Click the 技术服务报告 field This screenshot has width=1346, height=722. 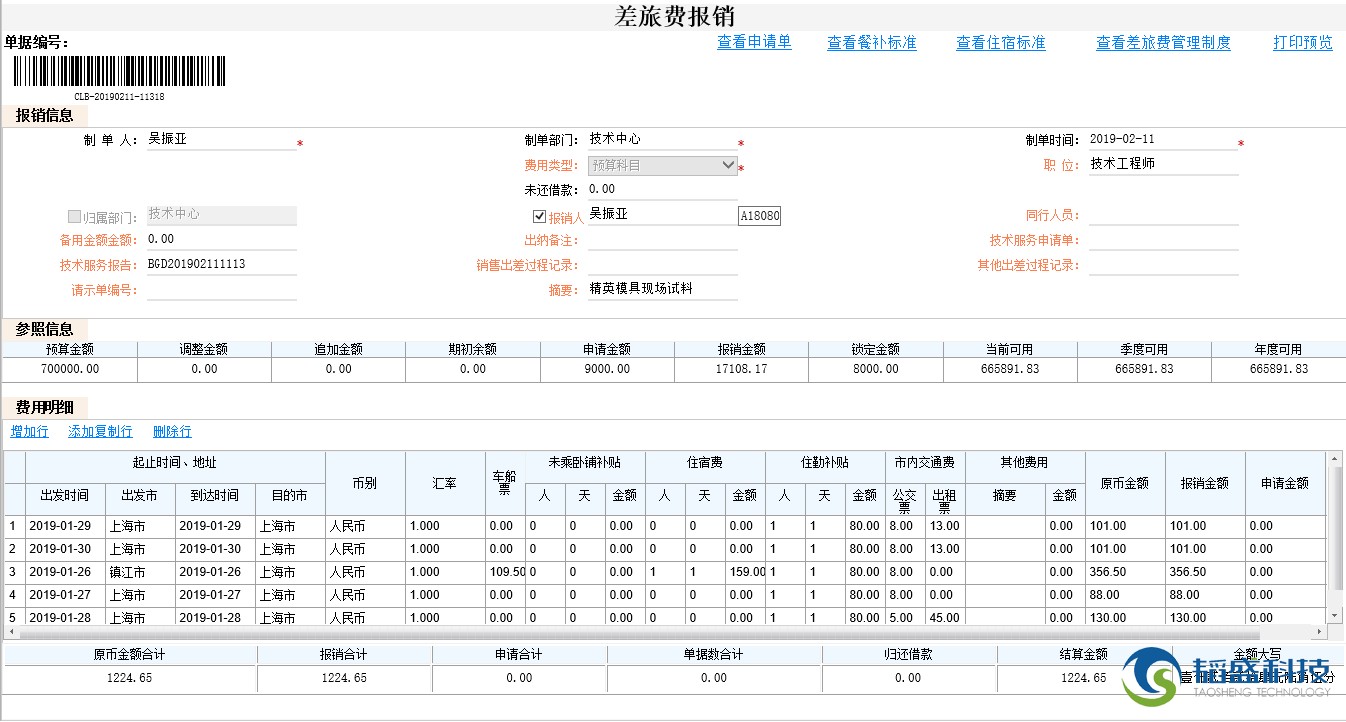(221, 265)
